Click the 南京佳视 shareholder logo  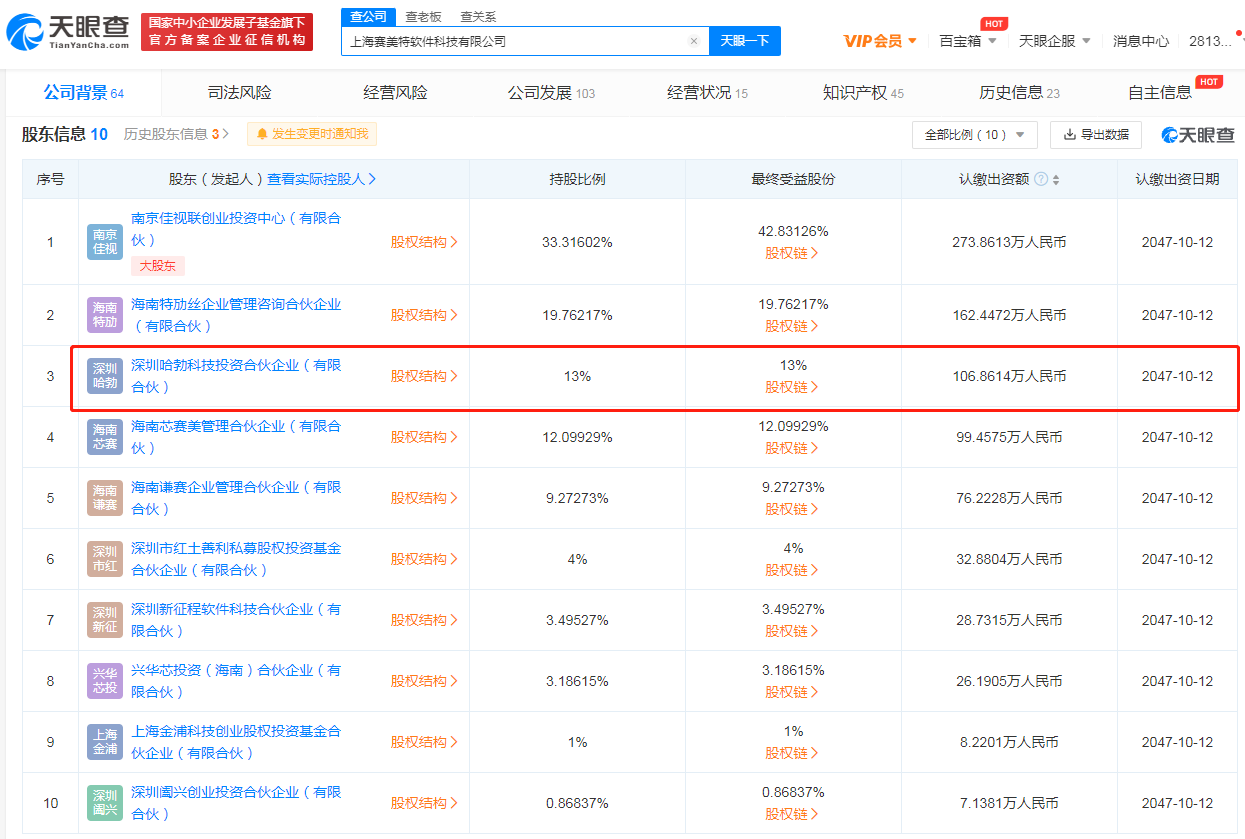pos(104,242)
